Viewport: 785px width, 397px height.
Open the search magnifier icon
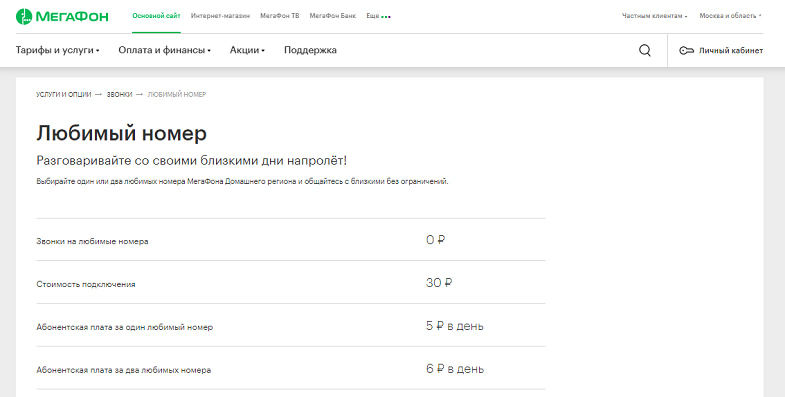tap(645, 50)
